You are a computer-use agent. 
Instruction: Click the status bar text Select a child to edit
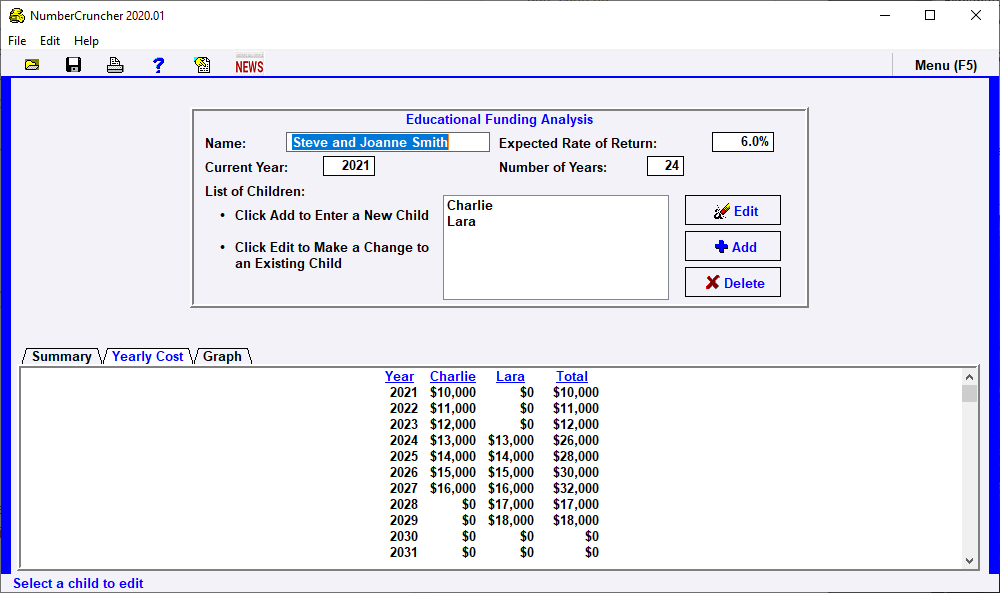pyautogui.click(x=78, y=583)
